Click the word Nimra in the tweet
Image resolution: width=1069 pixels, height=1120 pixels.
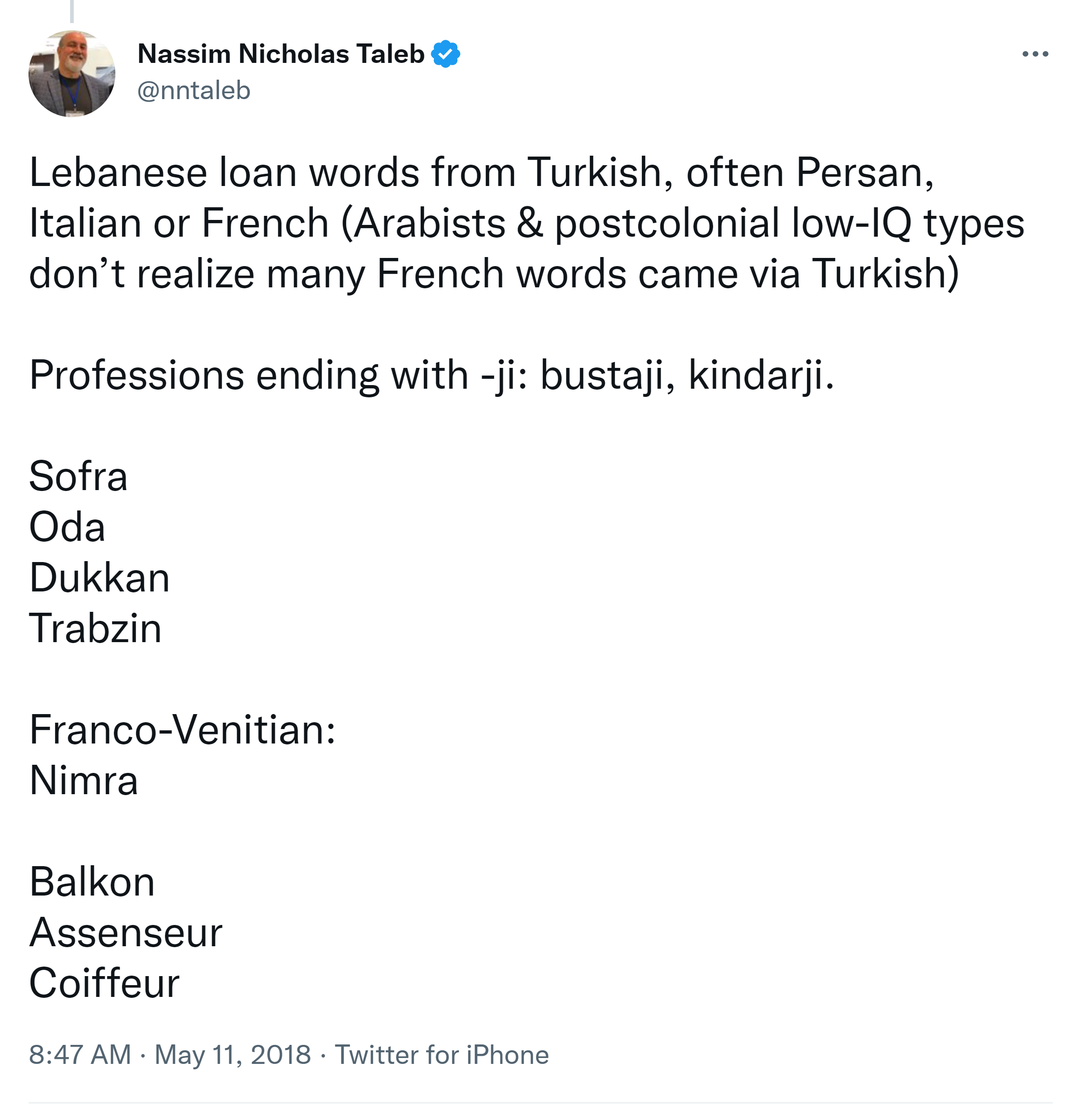tap(84, 780)
